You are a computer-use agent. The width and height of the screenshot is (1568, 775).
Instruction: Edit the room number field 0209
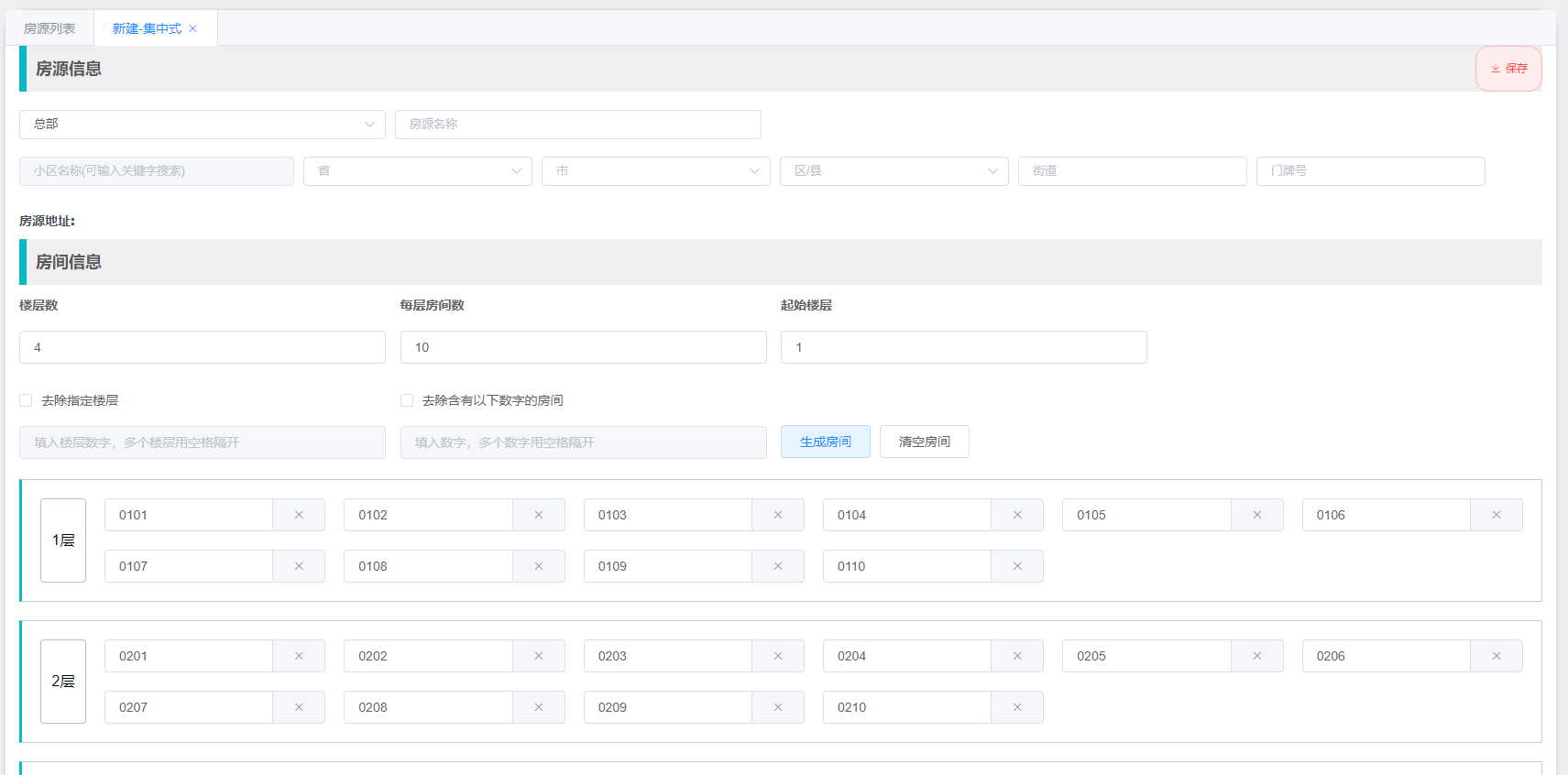coord(668,707)
